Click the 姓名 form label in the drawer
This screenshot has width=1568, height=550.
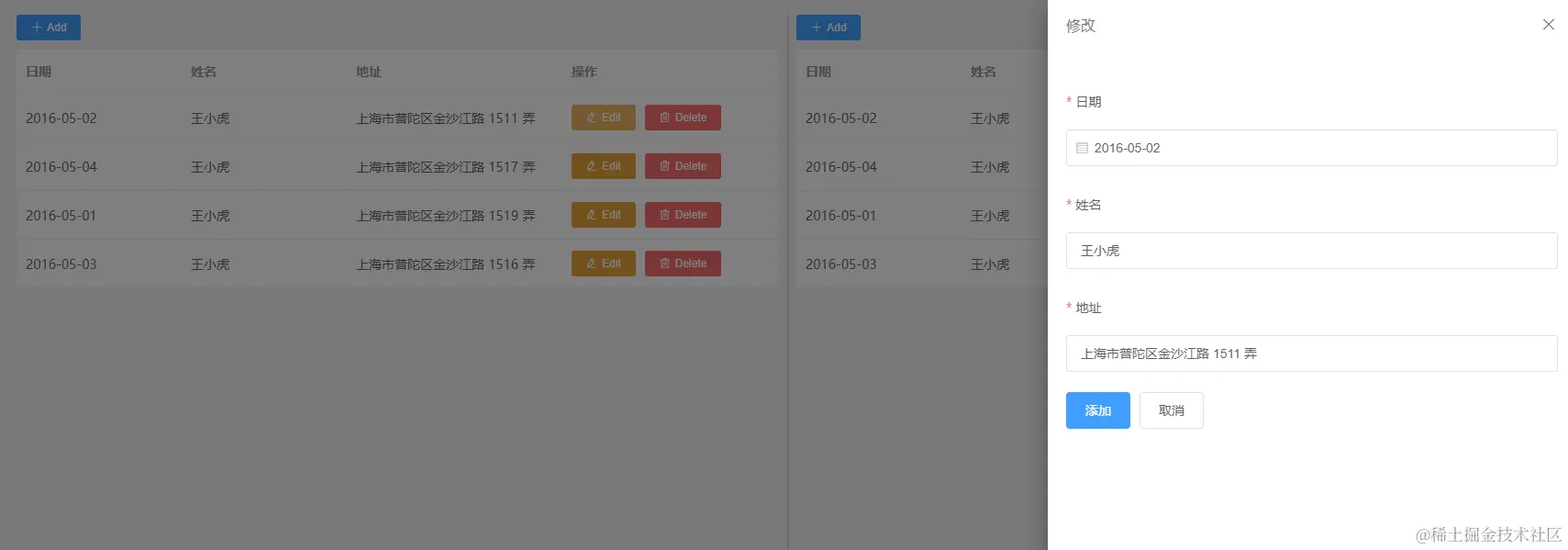click(1088, 205)
